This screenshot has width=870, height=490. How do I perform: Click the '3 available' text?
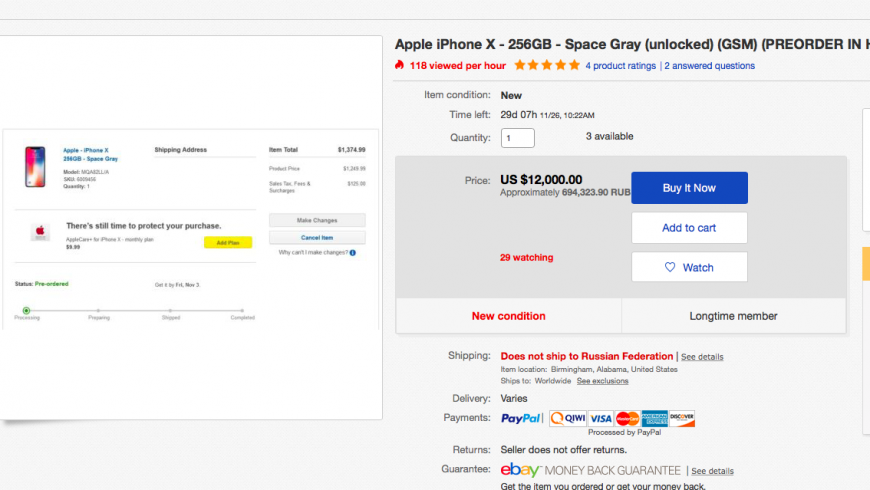(609, 137)
